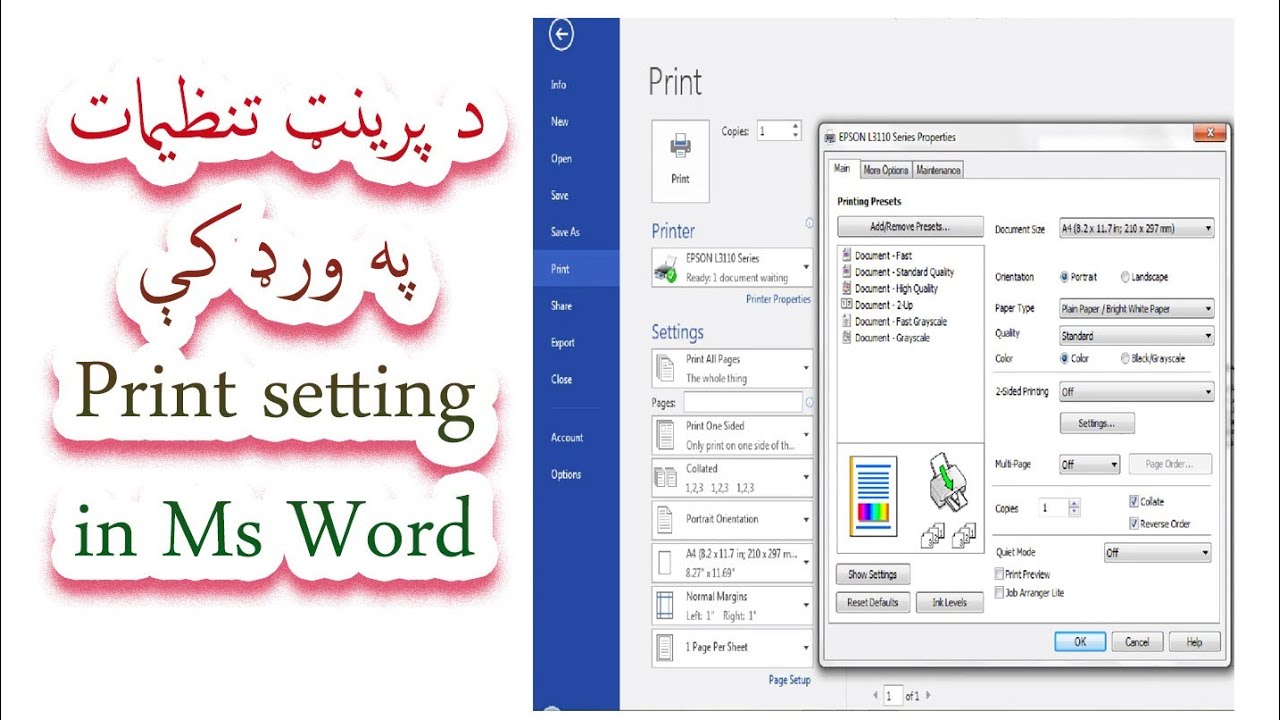1280x720 pixels.
Task: Select the Landscape orientation radio button
Action: [1126, 277]
